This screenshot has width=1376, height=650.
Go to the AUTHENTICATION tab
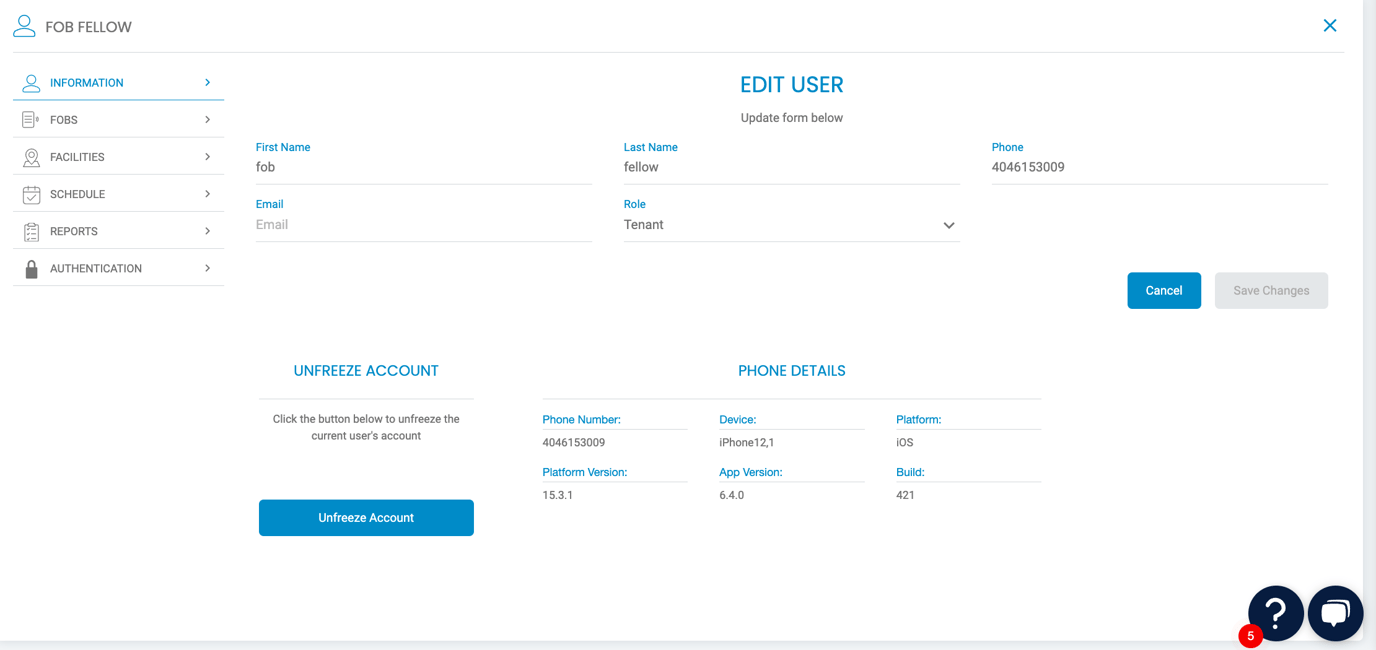pyautogui.click(x=118, y=268)
